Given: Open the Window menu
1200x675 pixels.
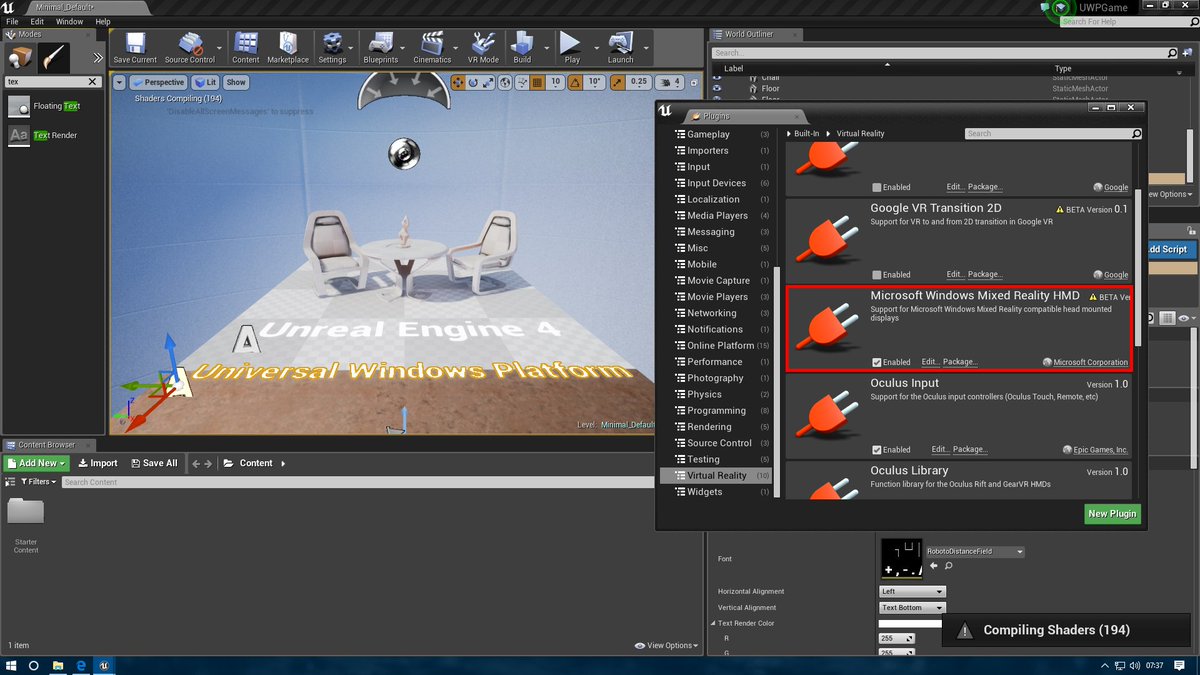Looking at the screenshot, I should pyautogui.click(x=69, y=21).
